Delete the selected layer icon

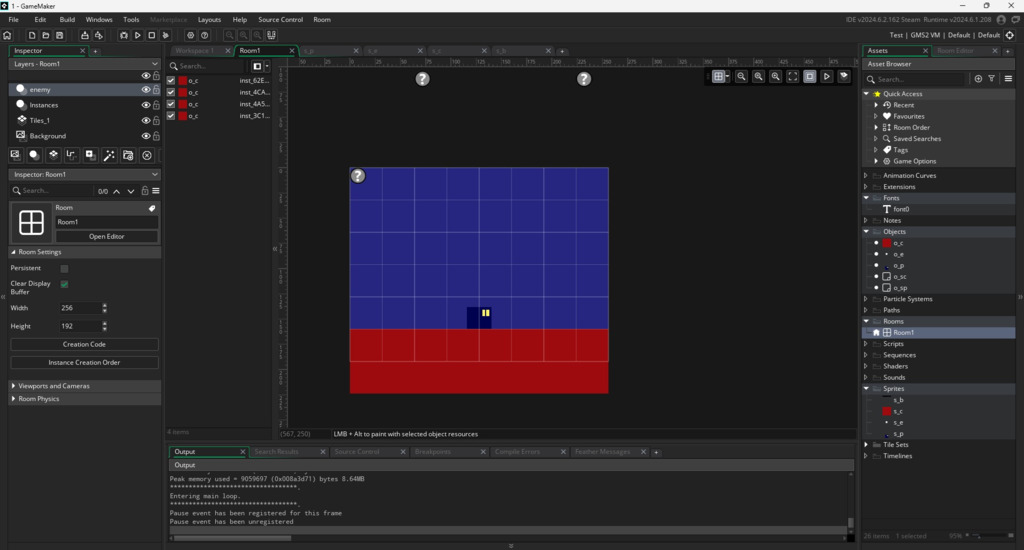pos(147,155)
